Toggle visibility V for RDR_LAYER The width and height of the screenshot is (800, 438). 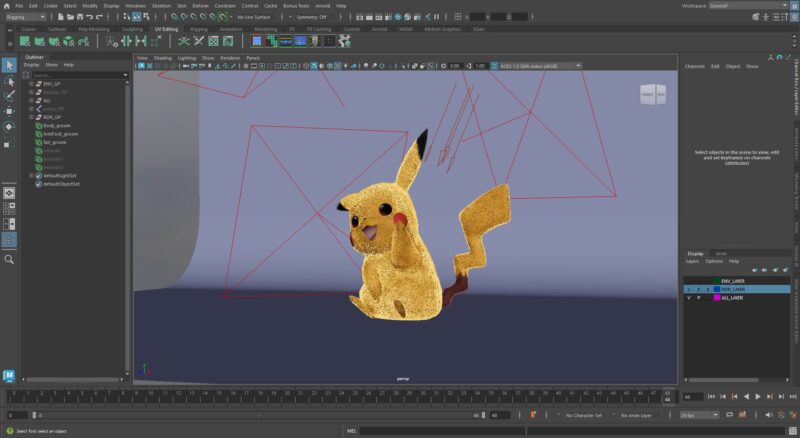coord(687,289)
